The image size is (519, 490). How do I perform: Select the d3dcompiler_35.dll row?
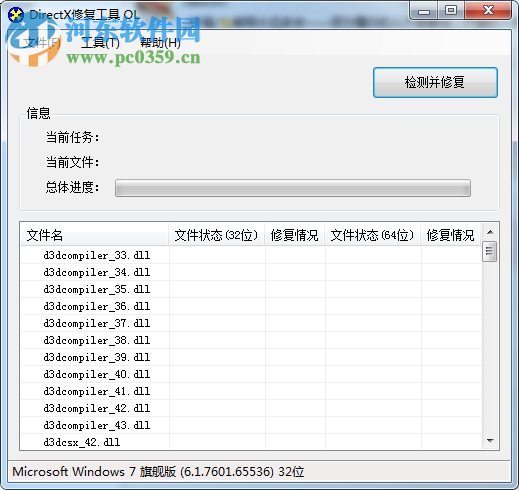pos(251,289)
